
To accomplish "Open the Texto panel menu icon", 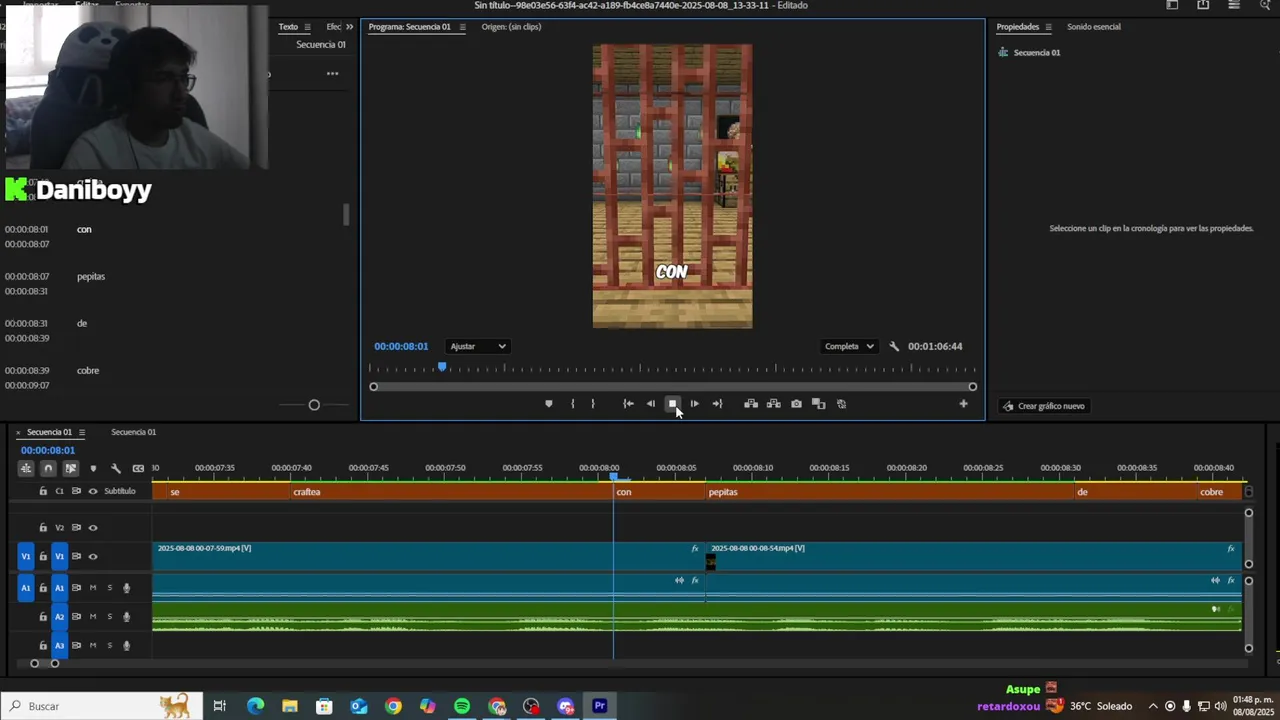I will 307,27.
